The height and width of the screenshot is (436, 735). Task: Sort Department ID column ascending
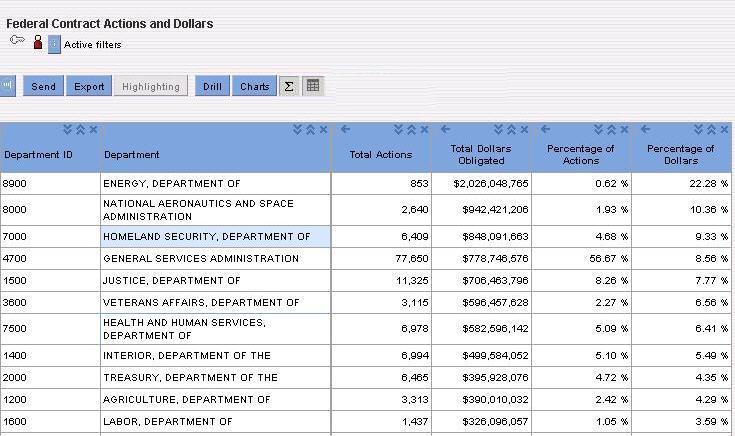click(80, 129)
